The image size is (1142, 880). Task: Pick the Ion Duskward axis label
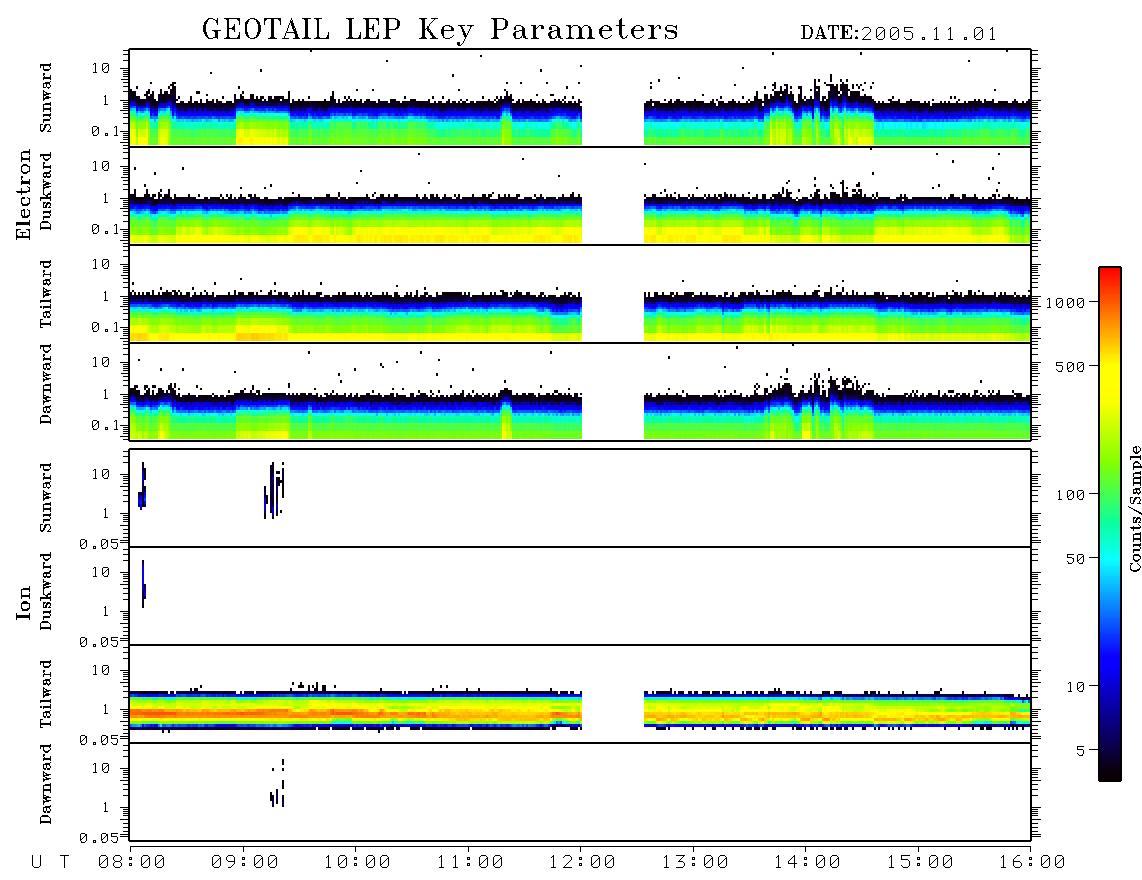tap(46, 591)
